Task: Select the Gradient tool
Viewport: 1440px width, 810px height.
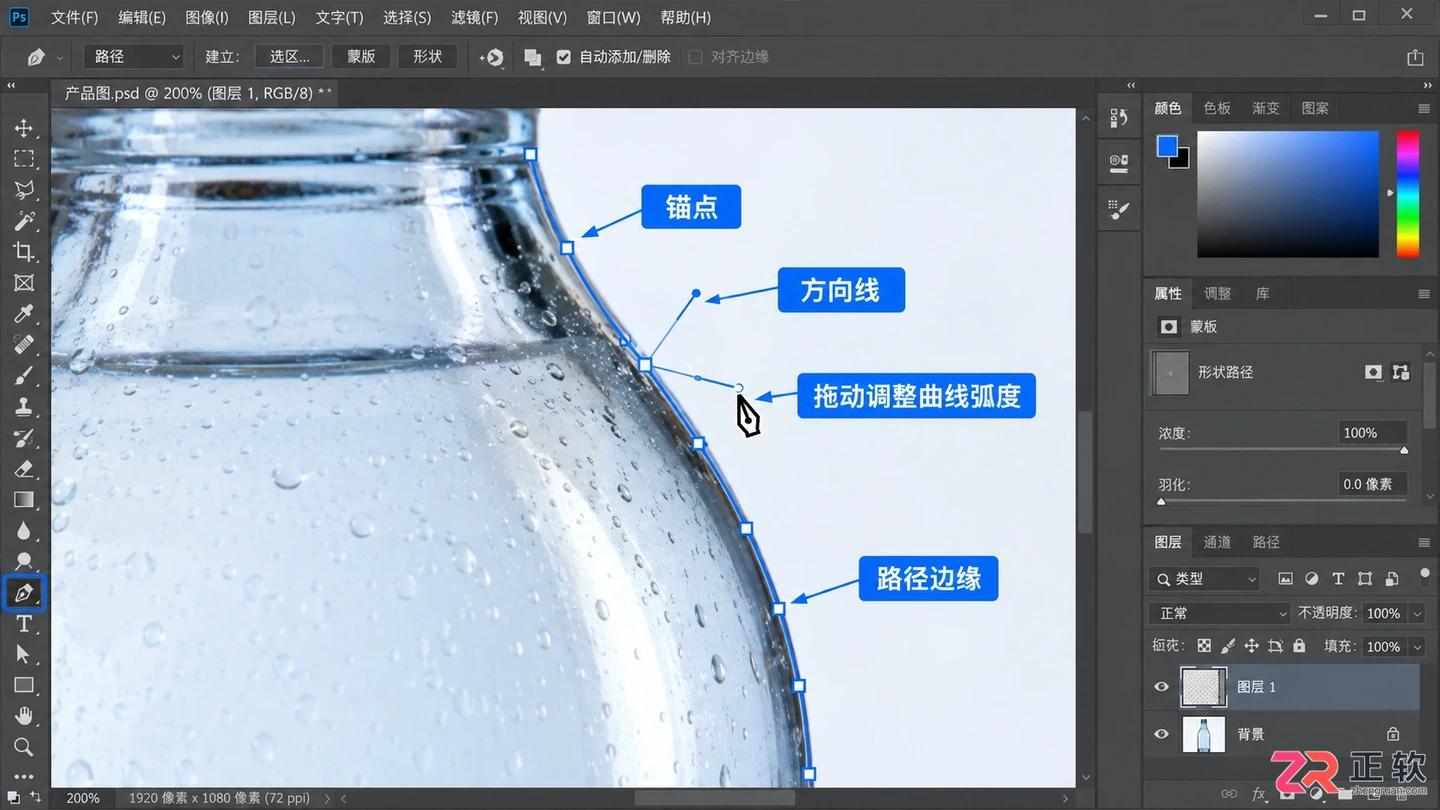Action: (x=24, y=500)
